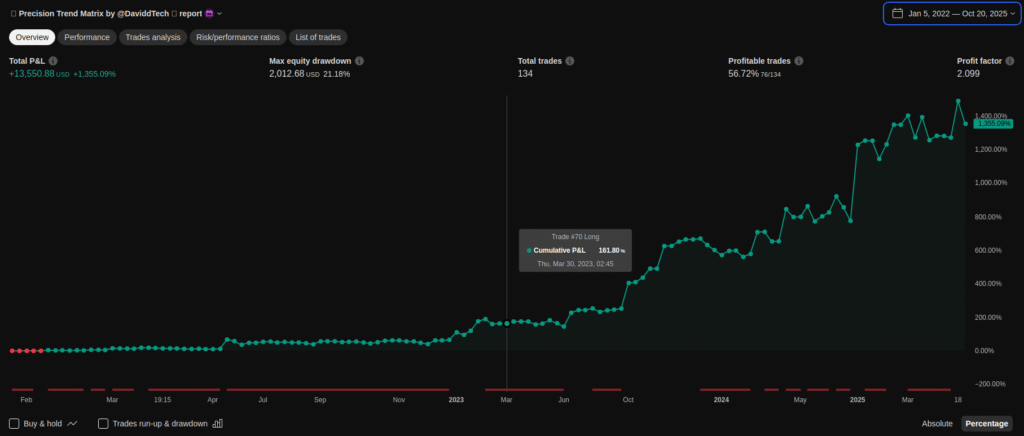Switch chart scale to Absolute
This screenshot has width=1024, height=436.
937,424
